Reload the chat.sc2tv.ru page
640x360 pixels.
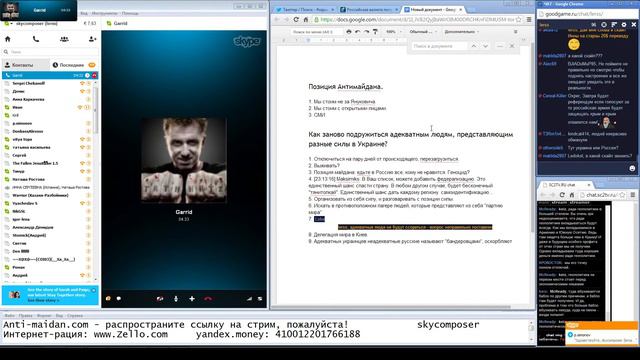(x=562, y=195)
